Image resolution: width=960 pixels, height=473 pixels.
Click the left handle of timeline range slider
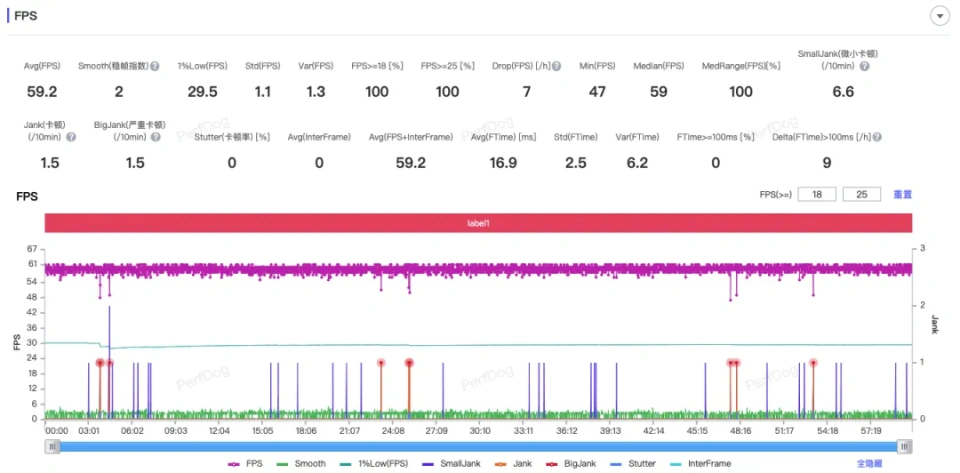tap(50, 447)
